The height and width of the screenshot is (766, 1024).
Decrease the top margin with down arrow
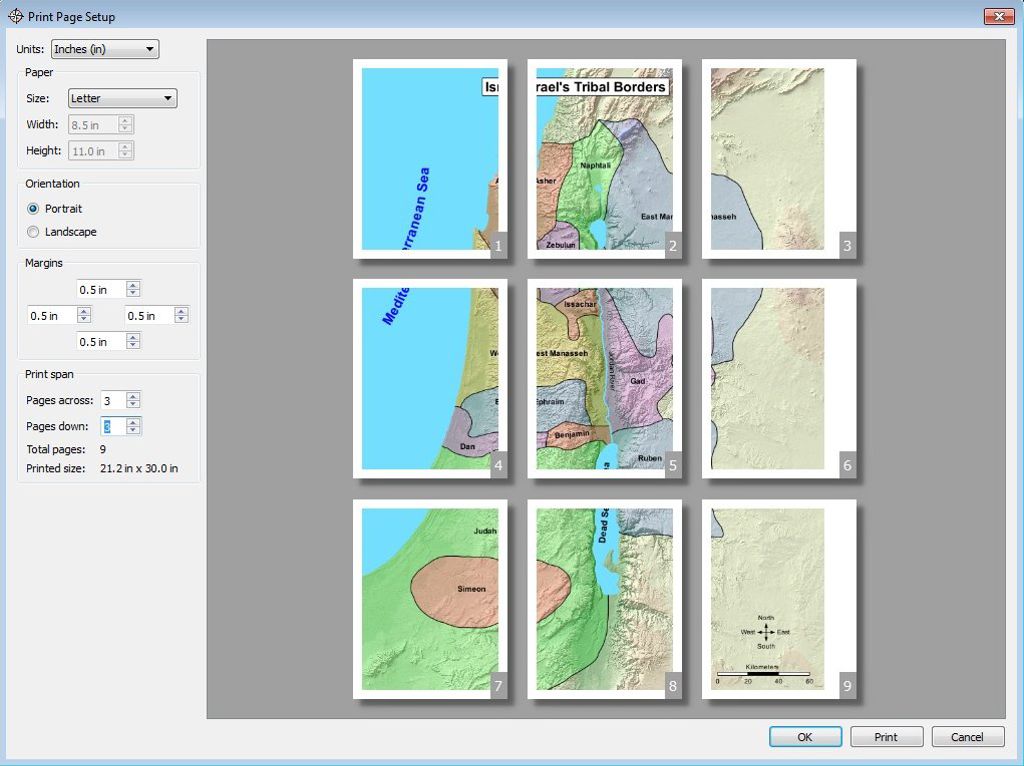tap(133, 293)
